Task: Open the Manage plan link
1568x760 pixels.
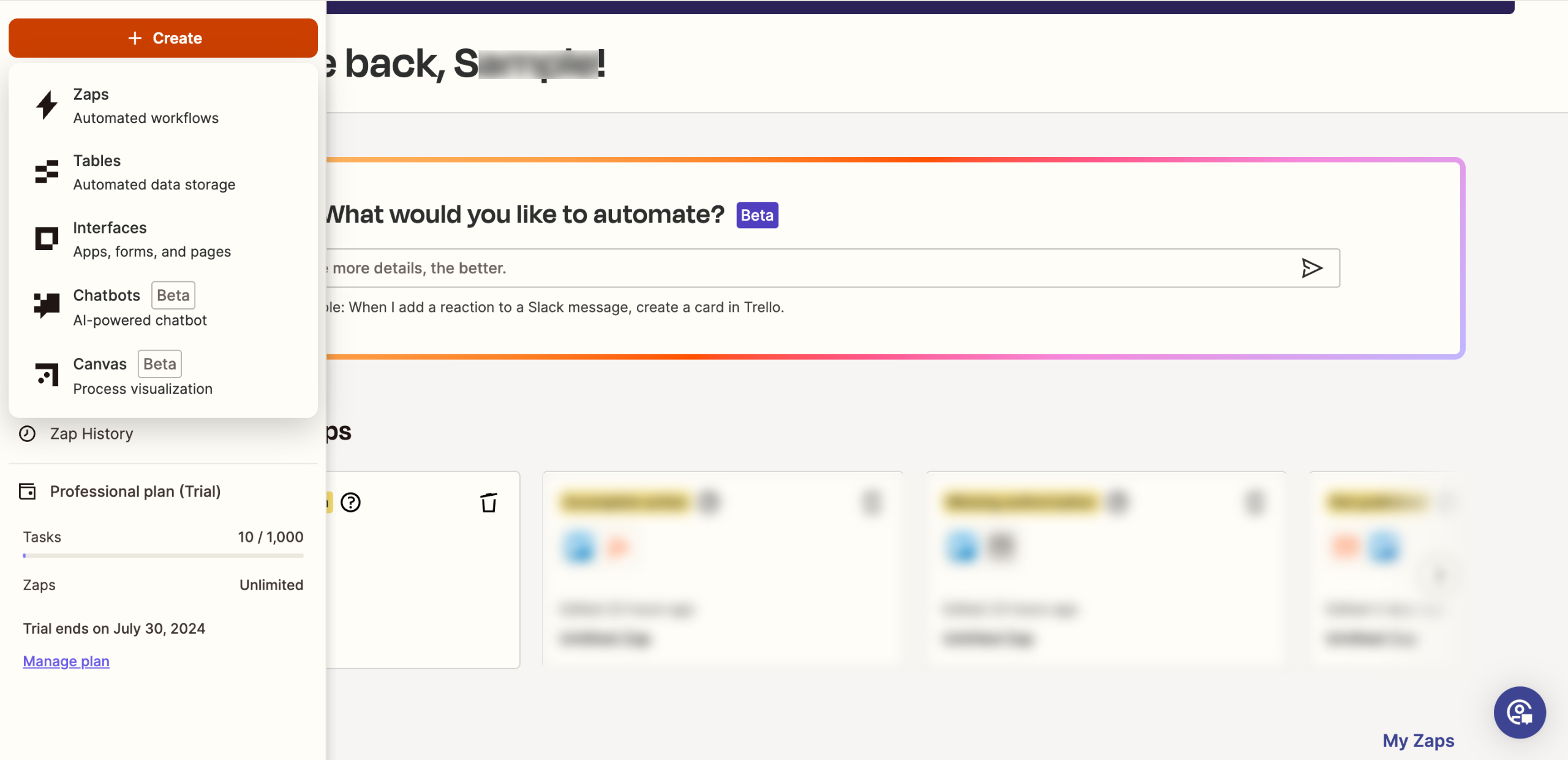Action: (66, 661)
